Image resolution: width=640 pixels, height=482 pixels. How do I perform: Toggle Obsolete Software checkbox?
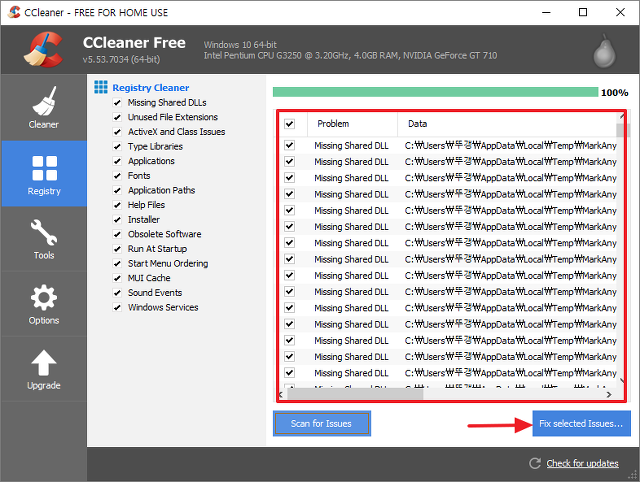117,234
